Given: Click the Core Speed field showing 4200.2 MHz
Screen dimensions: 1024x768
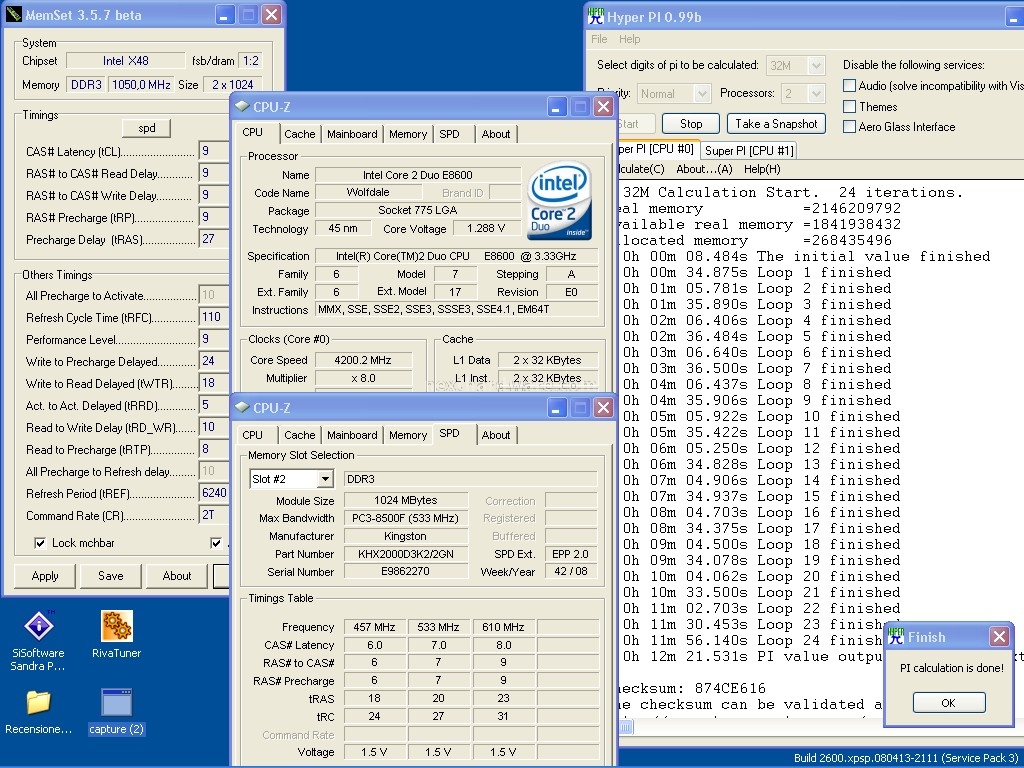Looking at the screenshot, I should [x=363, y=360].
